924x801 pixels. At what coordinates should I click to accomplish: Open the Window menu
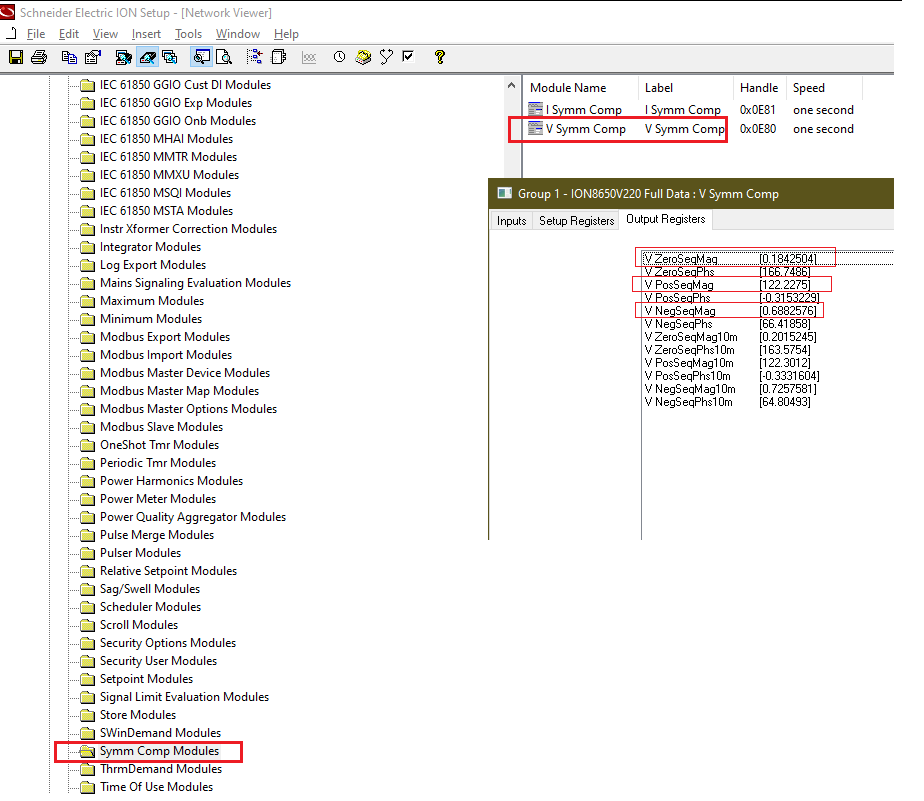[x=238, y=34]
